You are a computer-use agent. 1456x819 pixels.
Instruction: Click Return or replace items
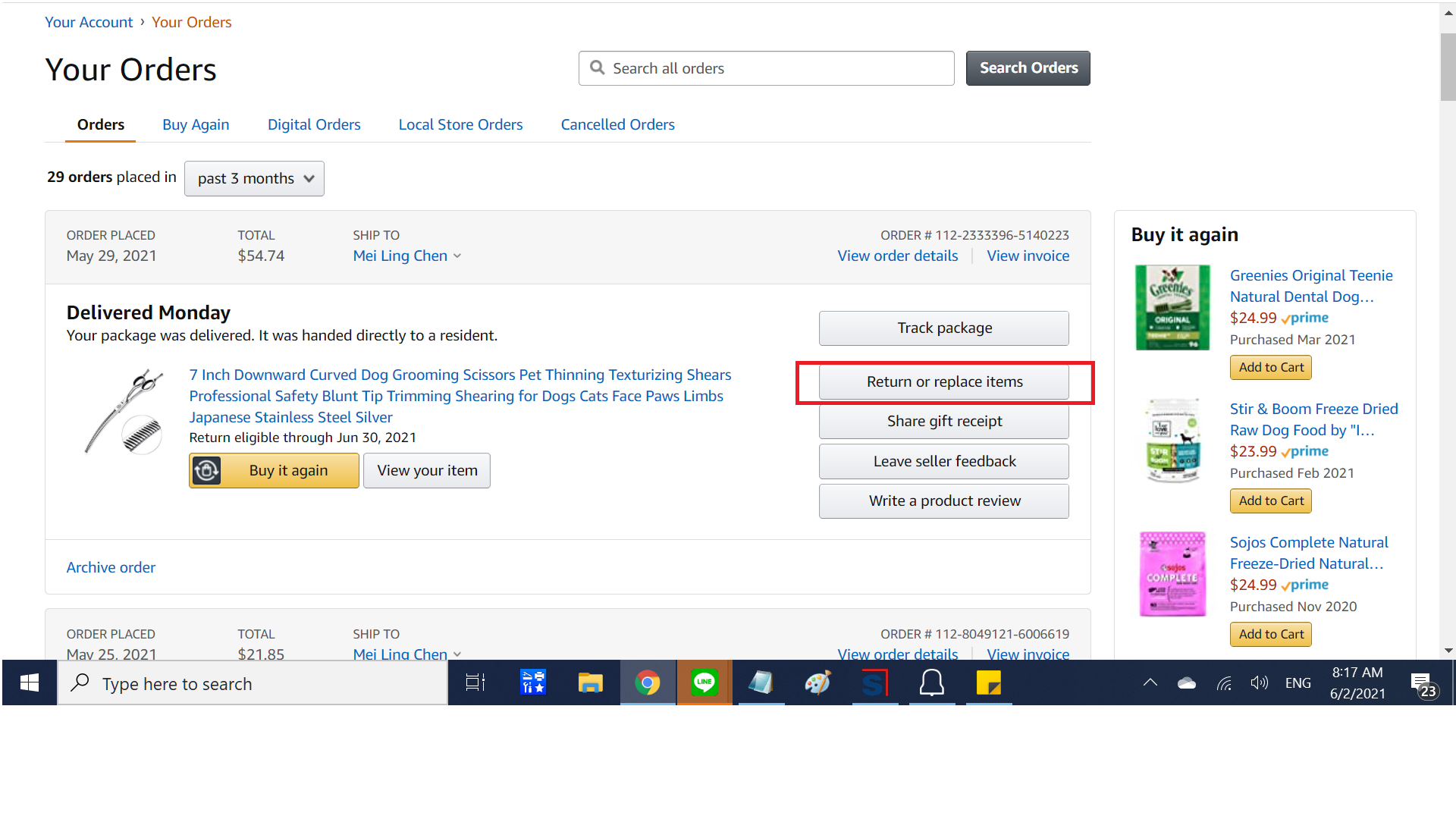(944, 381)
